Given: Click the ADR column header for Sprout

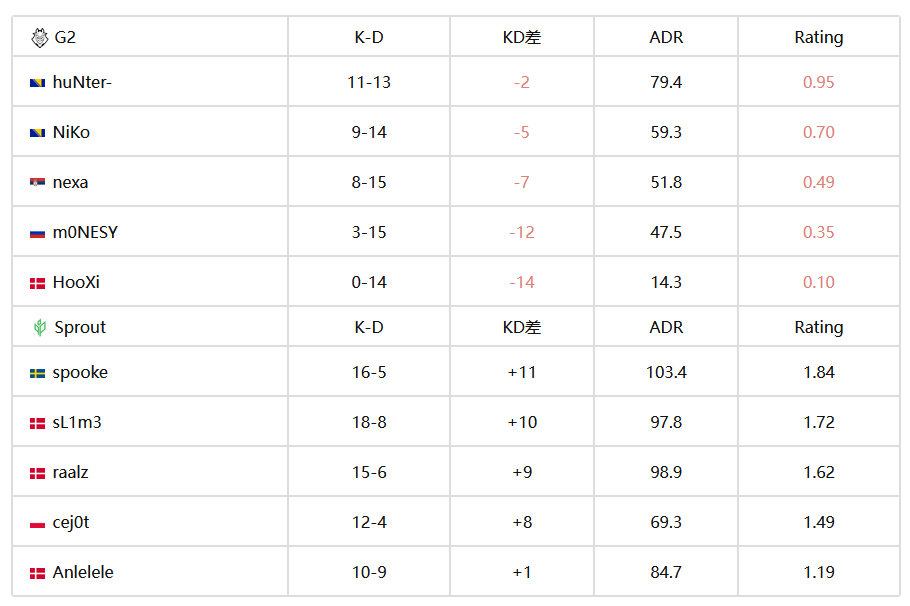Looking at the screenshot, I should 666,327.
